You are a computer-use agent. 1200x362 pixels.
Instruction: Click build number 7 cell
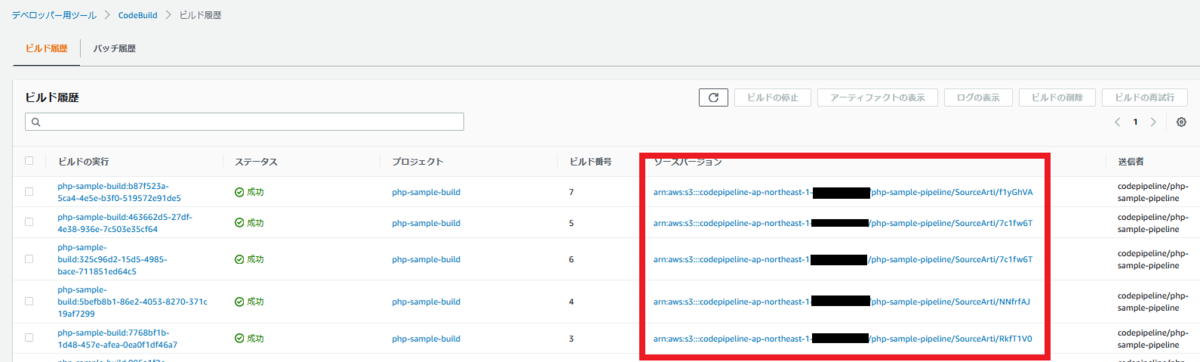pos(571,191)
